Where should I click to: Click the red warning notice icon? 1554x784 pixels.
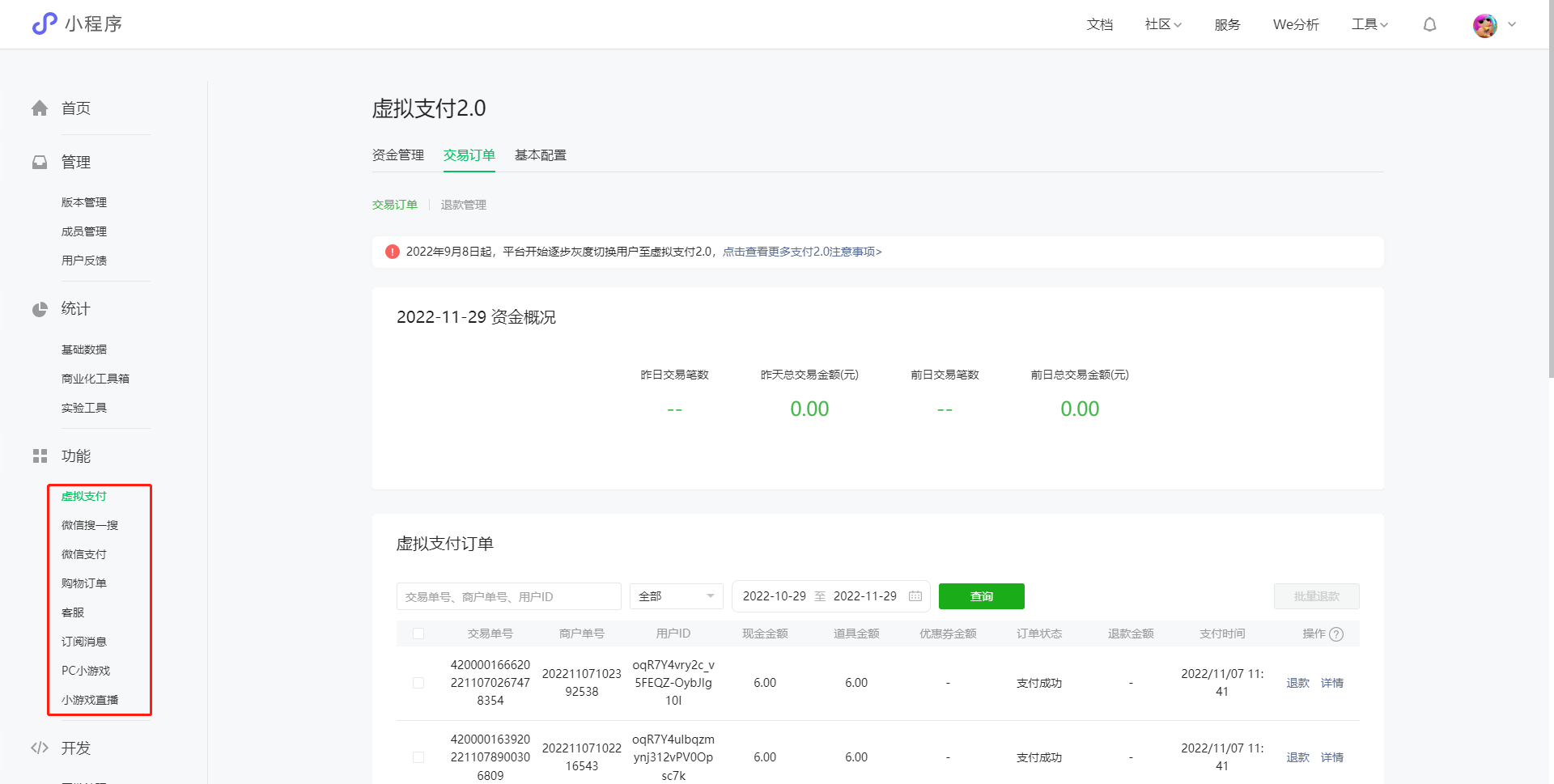coord(393,252)
